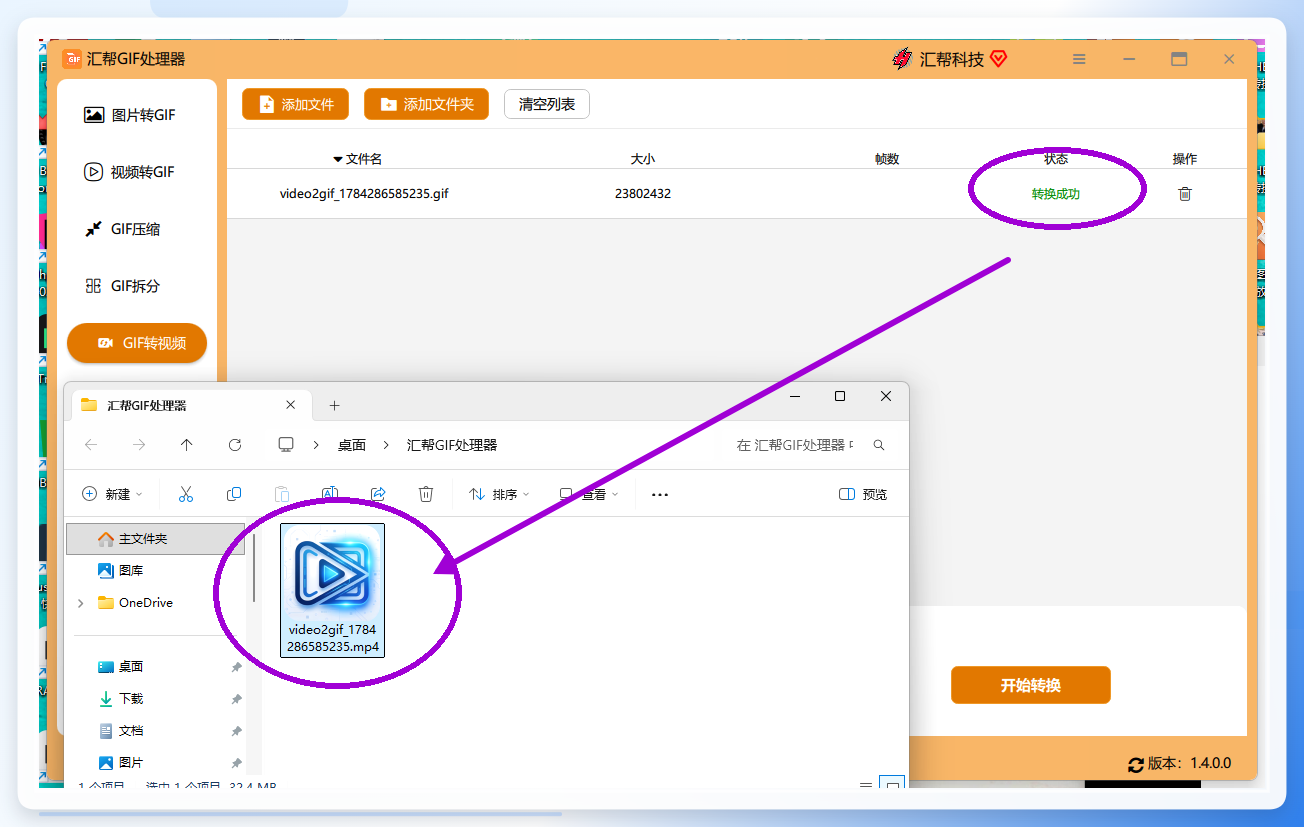Click the 汇帮科技 logo in title bar

click(x=950, y=59)
